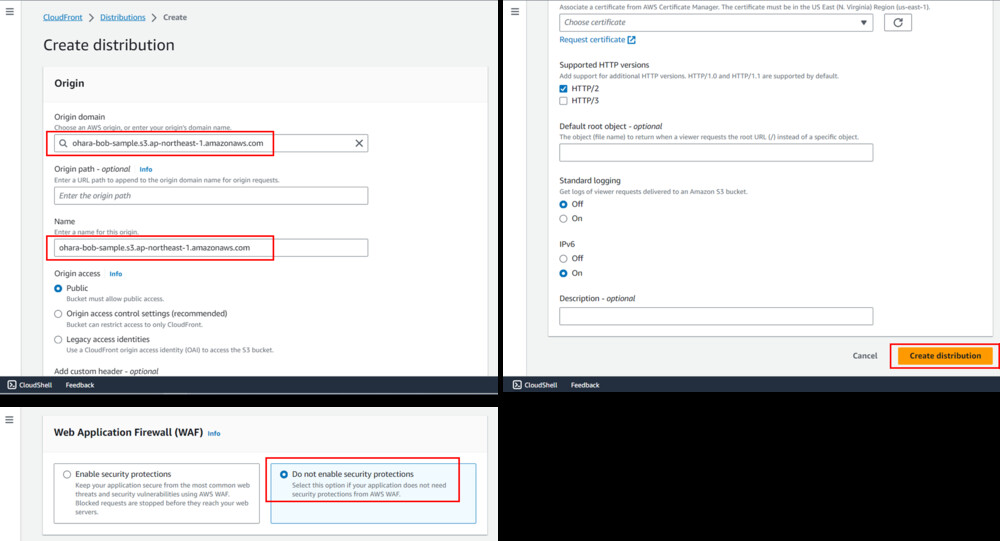Go to CloudFront breadcrumb
The image size is (1000, 541).
(x=62, y=17)
